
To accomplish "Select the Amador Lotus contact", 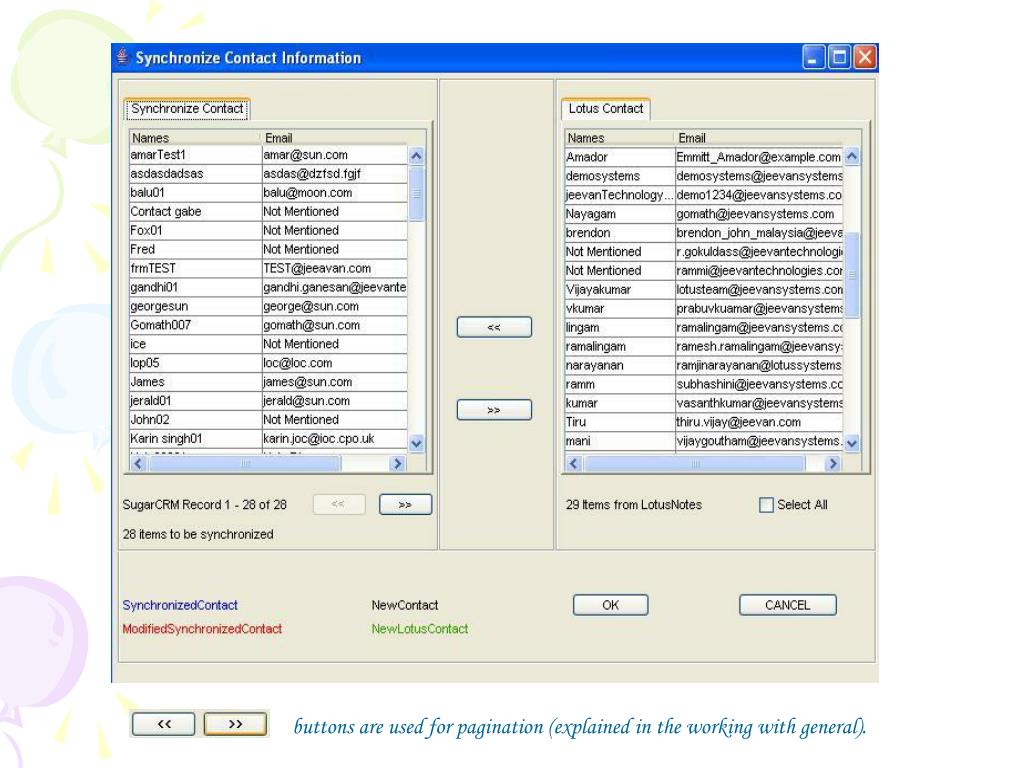I will [704, 157].
